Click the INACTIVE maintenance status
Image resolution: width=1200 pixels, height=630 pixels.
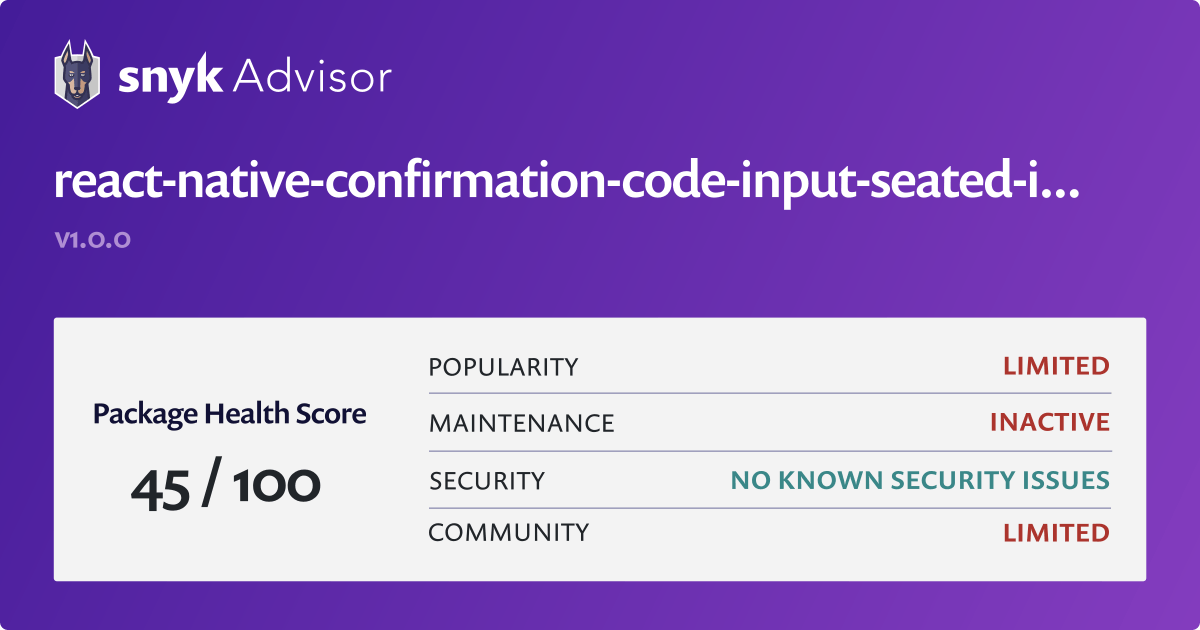[x=1050, y=423]
